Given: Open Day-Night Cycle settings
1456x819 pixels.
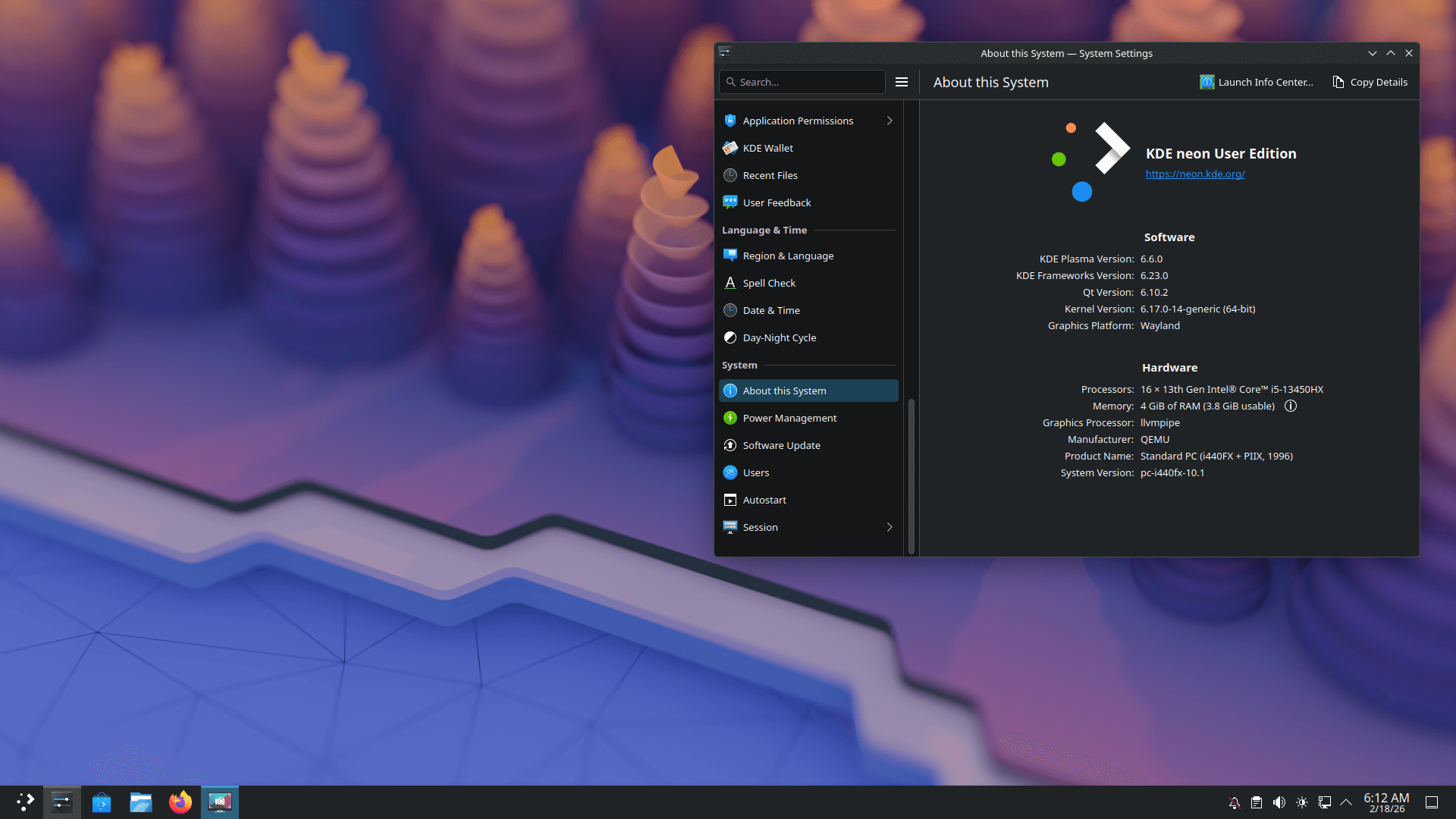Looking at the screenshot, I should [x=780, y=337].
